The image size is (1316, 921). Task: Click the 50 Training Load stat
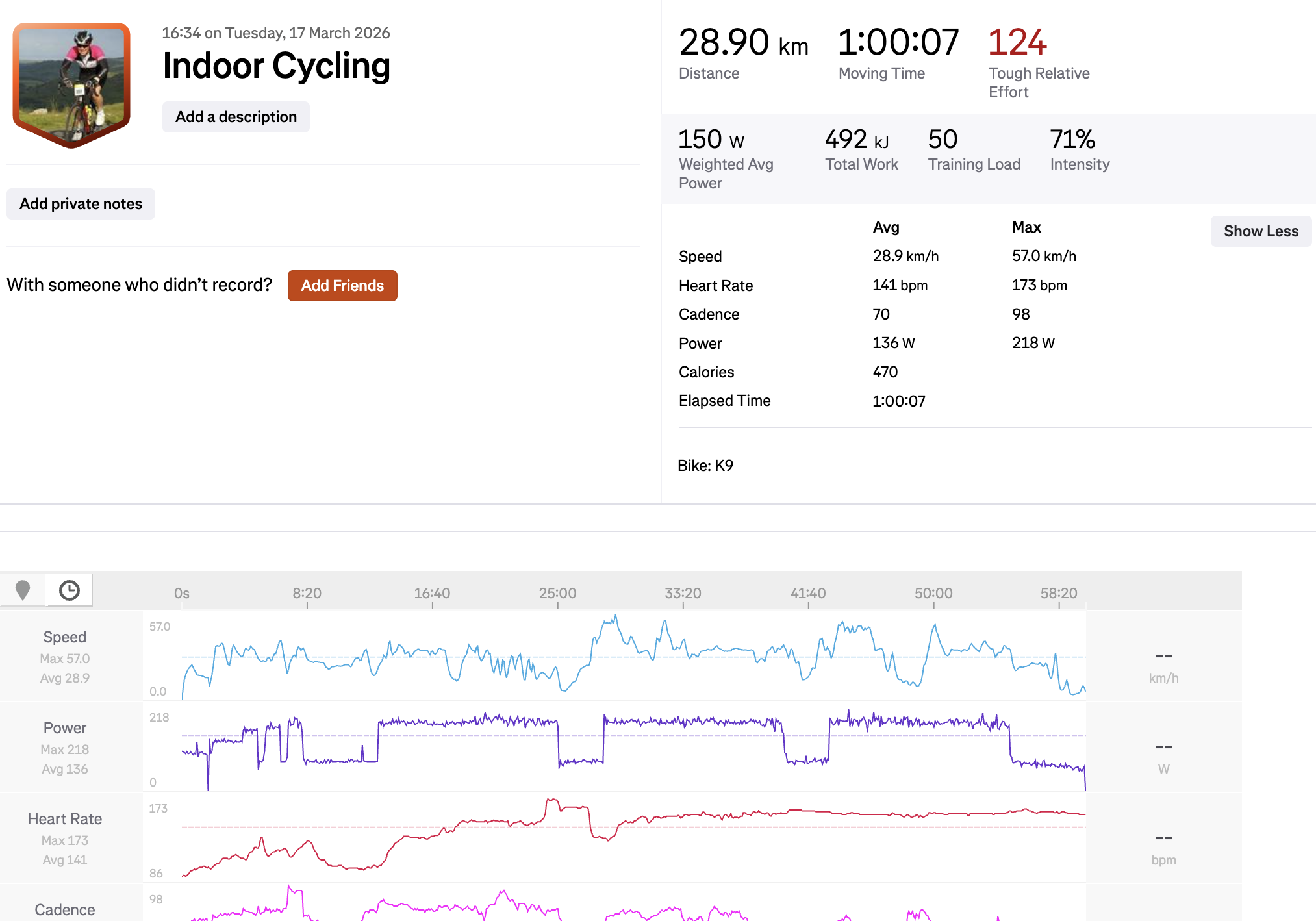[x=943, y=140]
